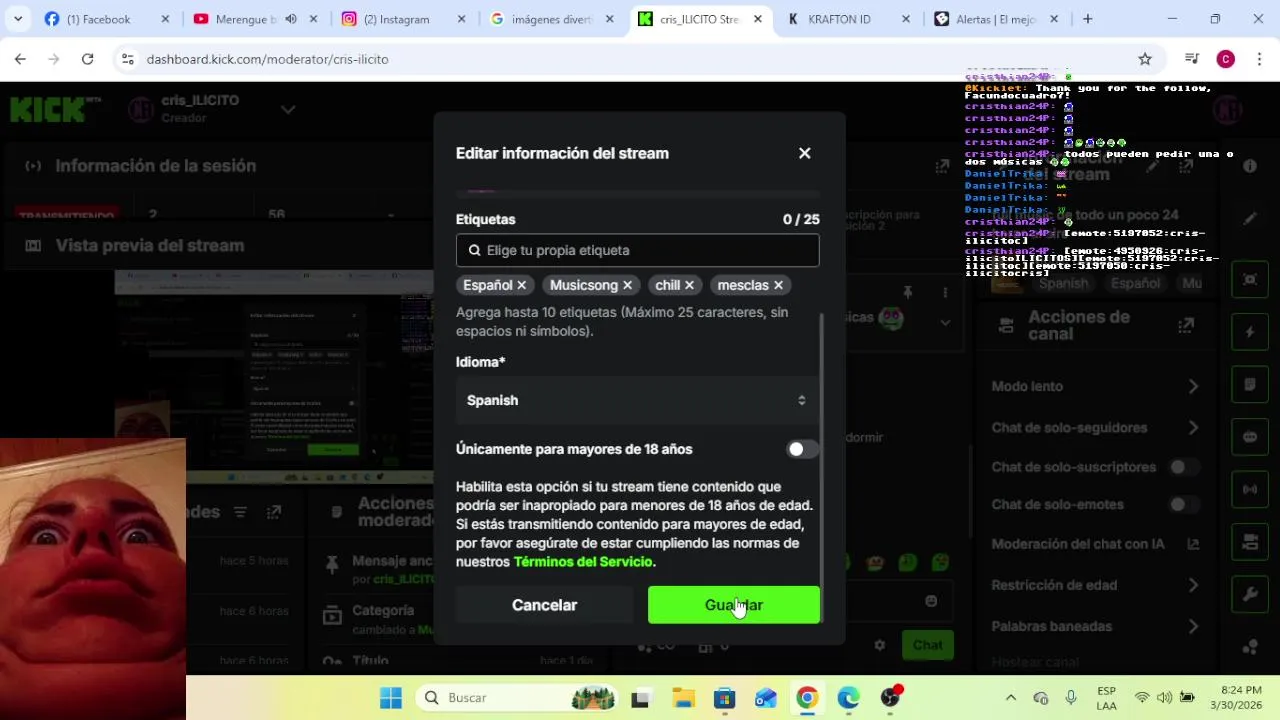
Task: Open the Windows Start menu
Action: tap(391, 698)
